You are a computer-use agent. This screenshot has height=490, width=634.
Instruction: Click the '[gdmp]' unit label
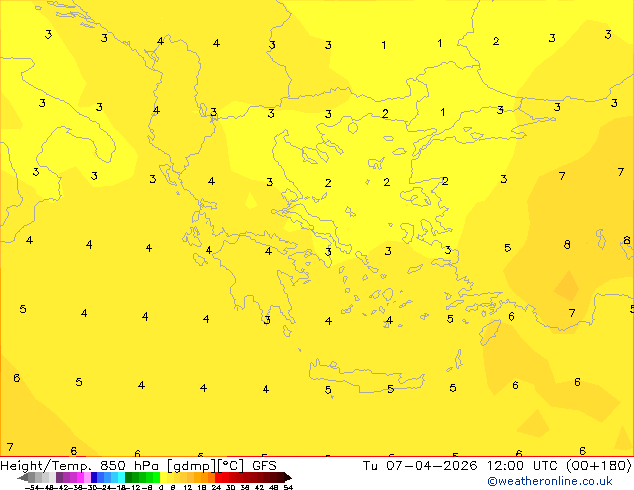click(192, 466)
